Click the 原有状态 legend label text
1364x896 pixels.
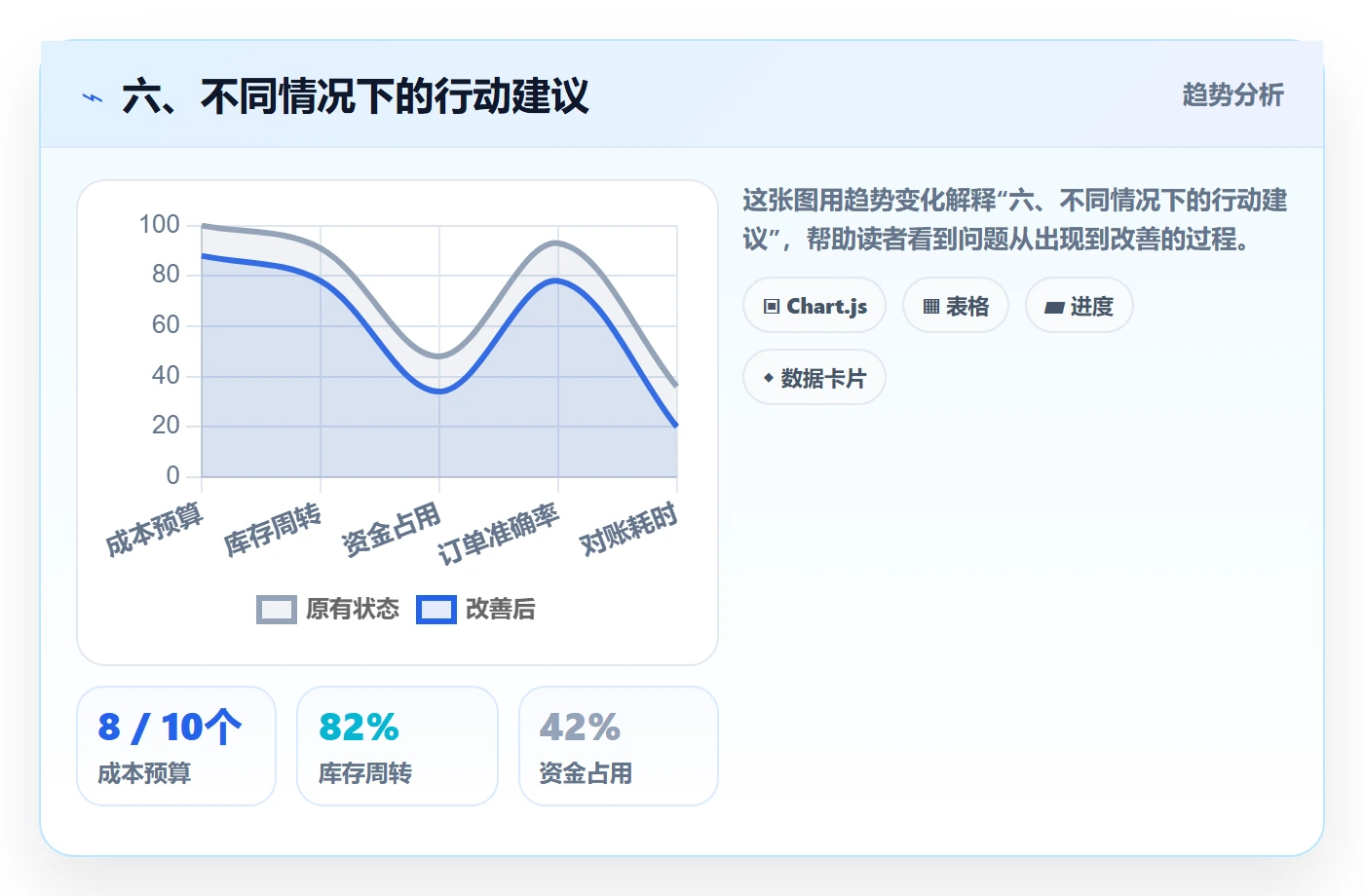point(353,610)
